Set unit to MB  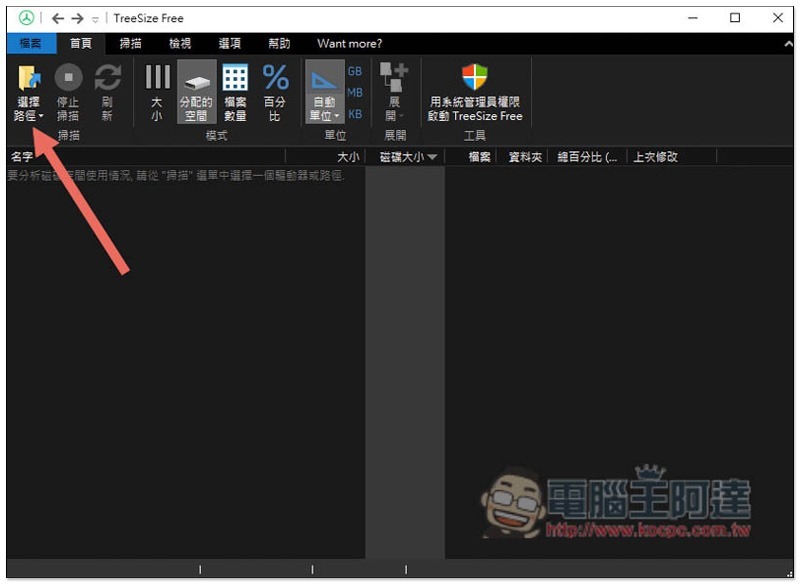pos(355,93)
